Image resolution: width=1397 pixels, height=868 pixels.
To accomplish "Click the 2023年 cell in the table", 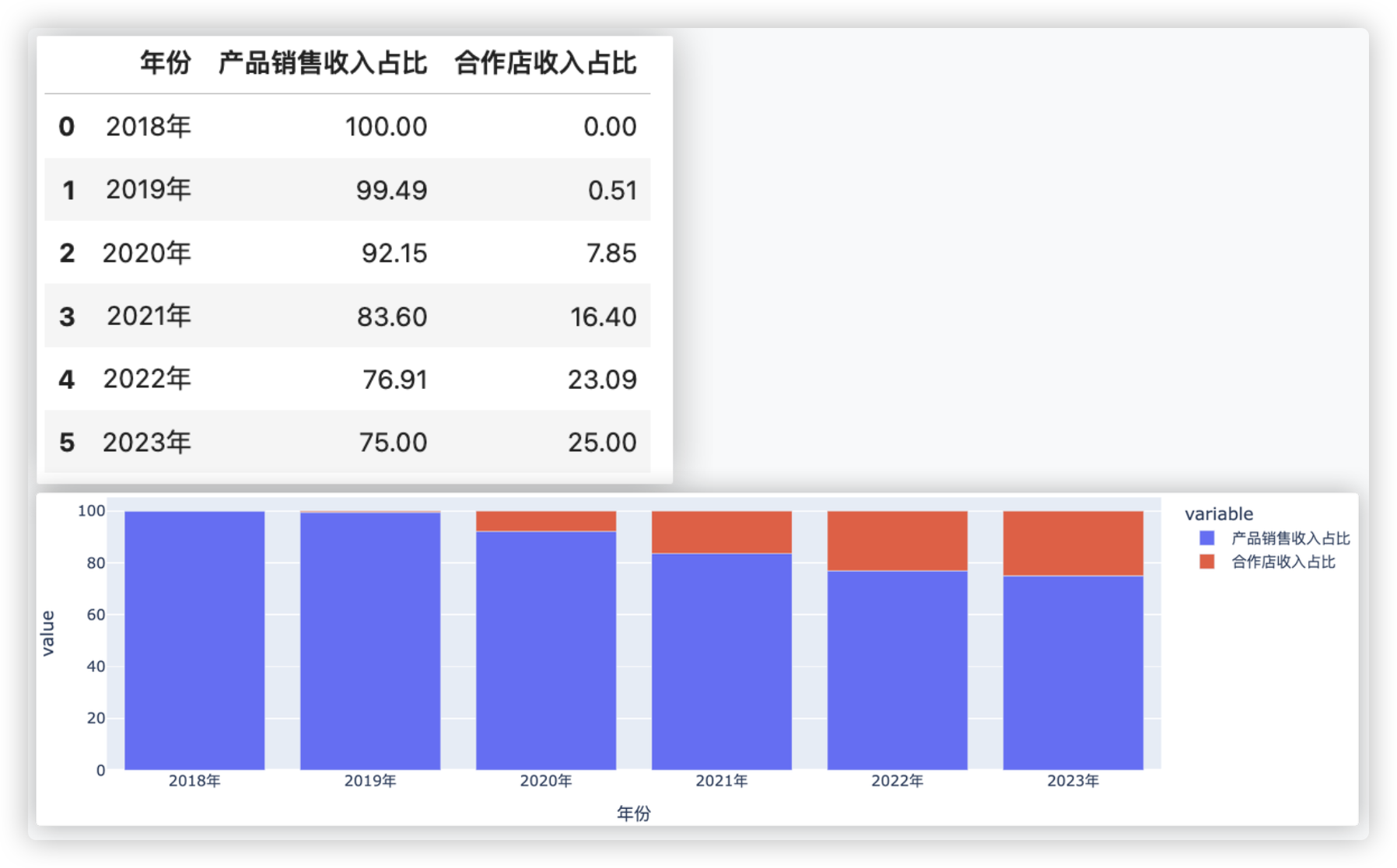I will click(x=146, y=443).
